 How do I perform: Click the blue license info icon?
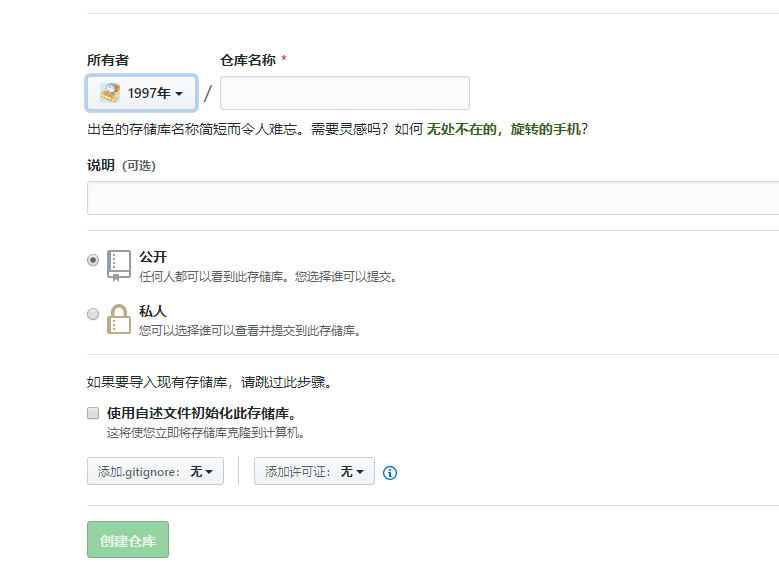tap(390, 473)
